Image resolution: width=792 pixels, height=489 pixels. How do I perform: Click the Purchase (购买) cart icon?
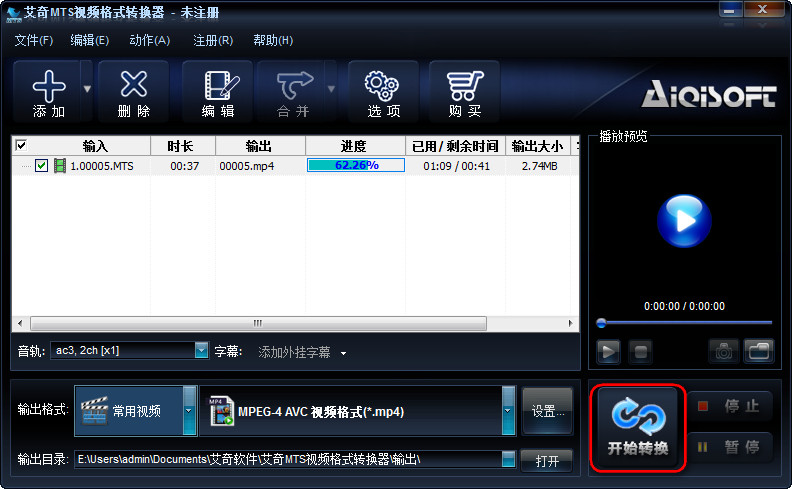coord(465,85)
